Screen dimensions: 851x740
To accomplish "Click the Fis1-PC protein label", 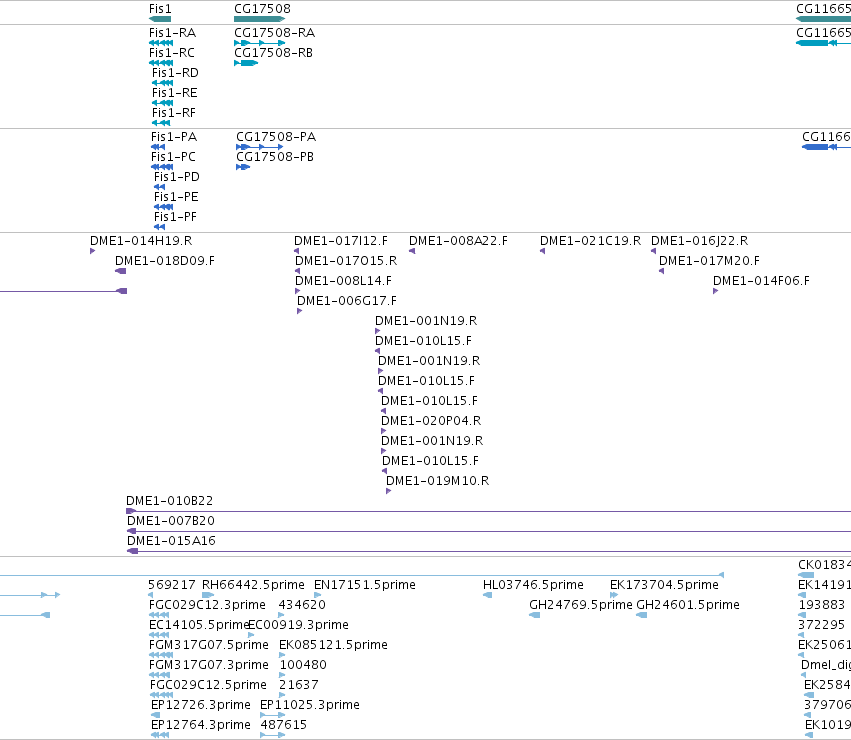I will coord(173,157).
